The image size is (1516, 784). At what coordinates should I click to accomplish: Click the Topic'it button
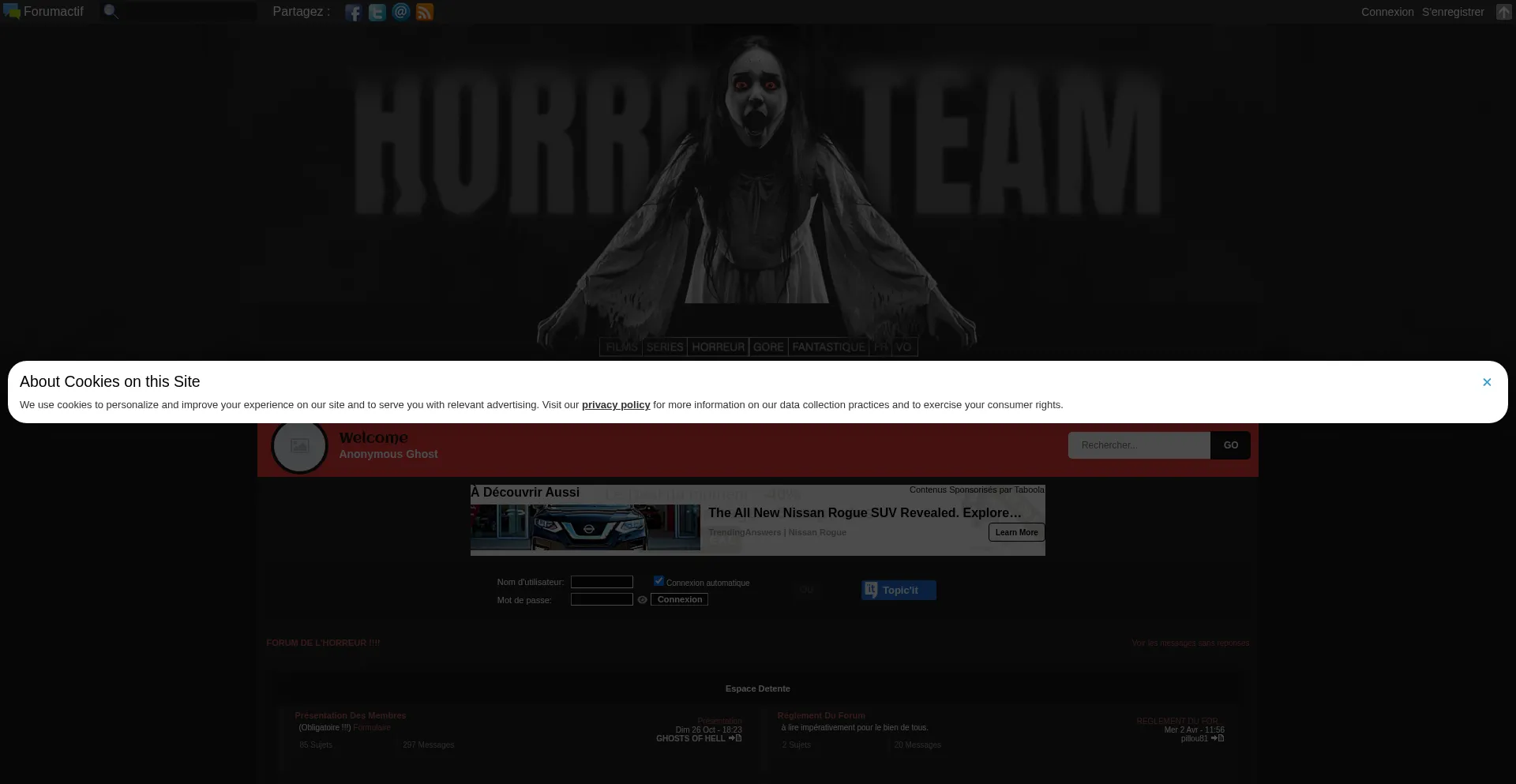coord(899,591)
